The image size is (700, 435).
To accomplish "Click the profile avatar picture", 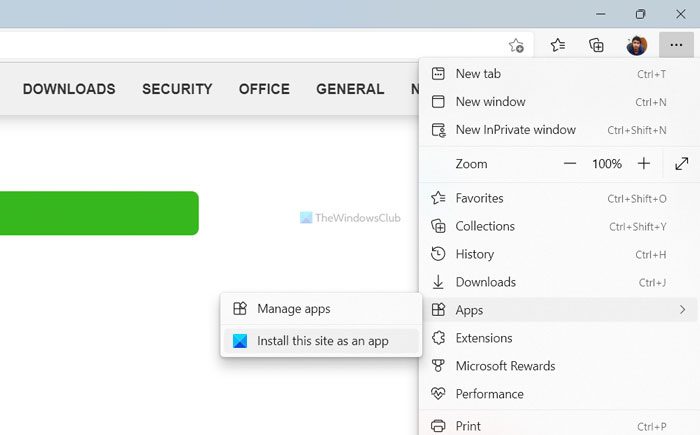I will [636, 45].
